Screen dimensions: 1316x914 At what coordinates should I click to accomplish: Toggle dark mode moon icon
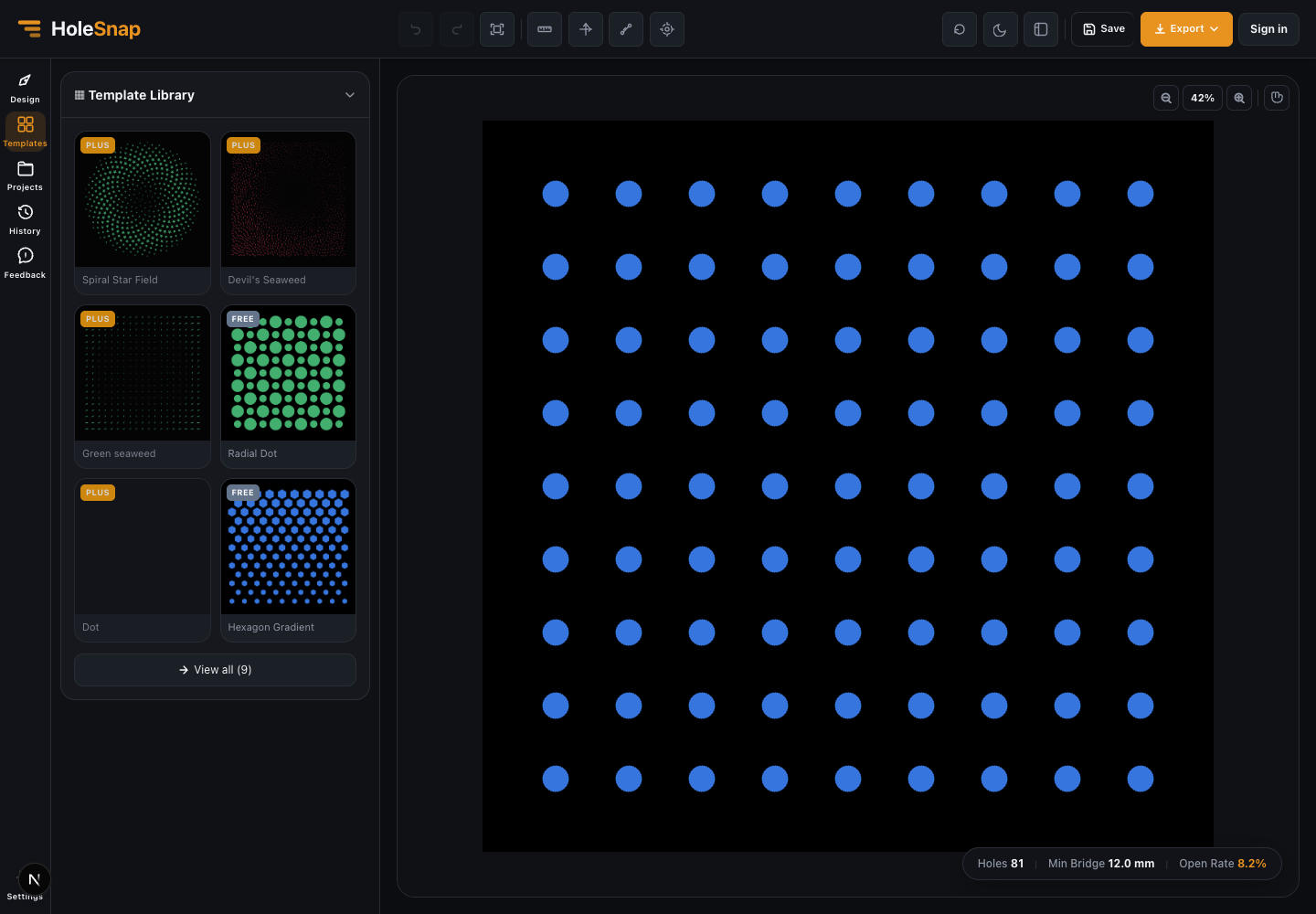coord(1000,29)
